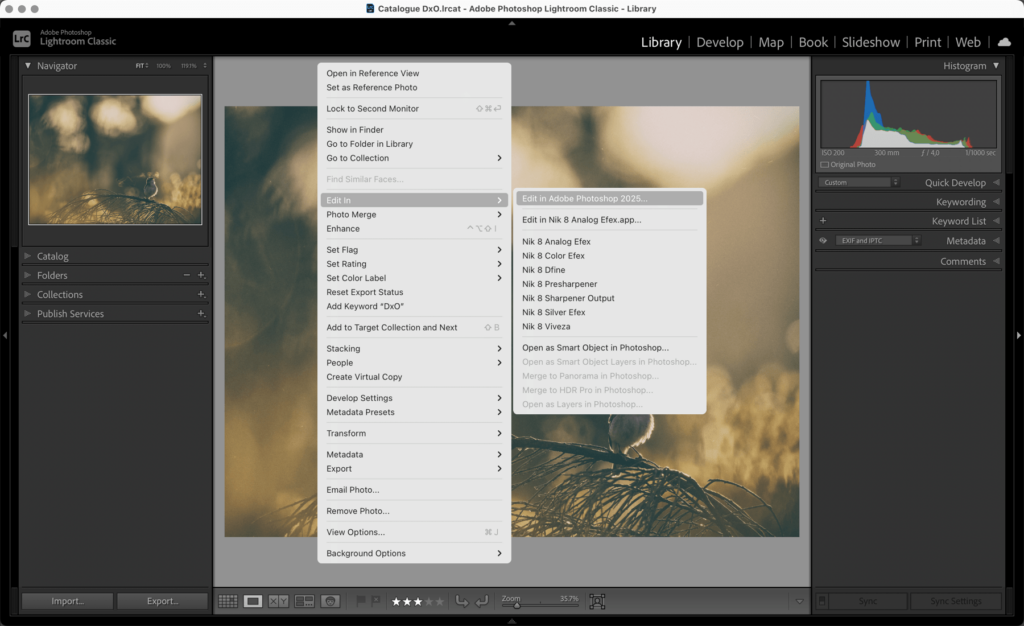Click the face region draw icon

point(597,601)
